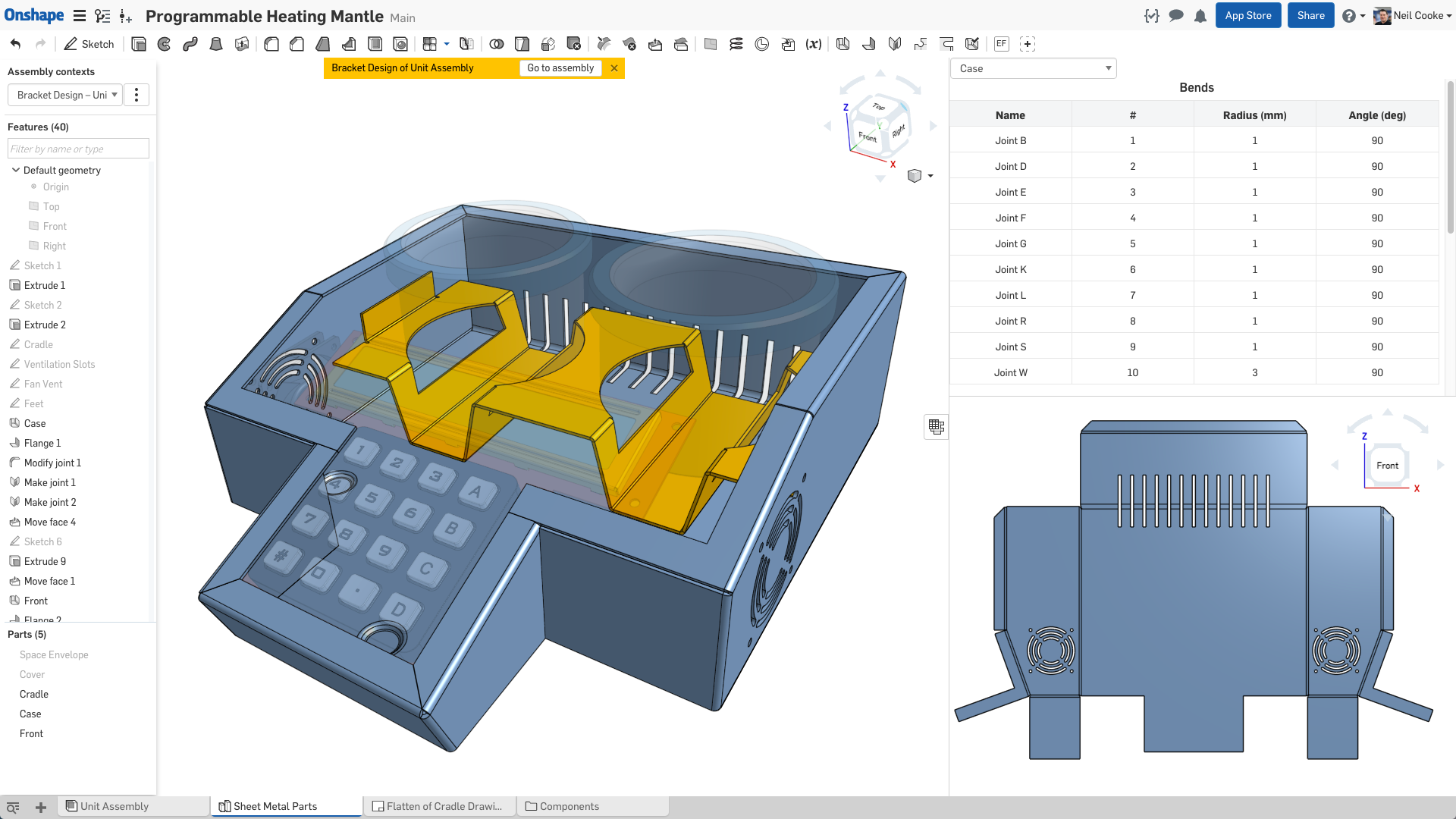This screenshot has height=819, width=1456.
Task: Select the Extrude tool
Action: click(139, 44)
